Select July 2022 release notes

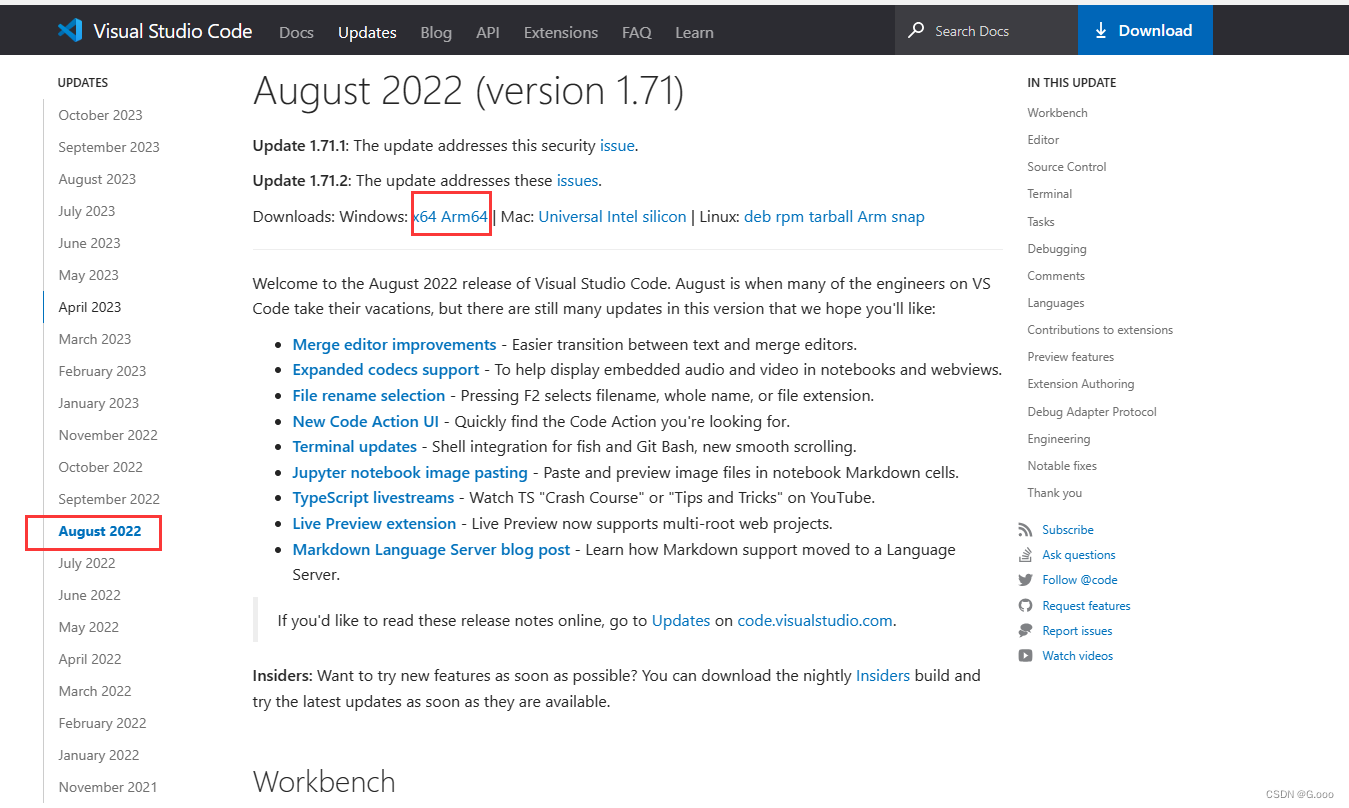click(87, 563)
